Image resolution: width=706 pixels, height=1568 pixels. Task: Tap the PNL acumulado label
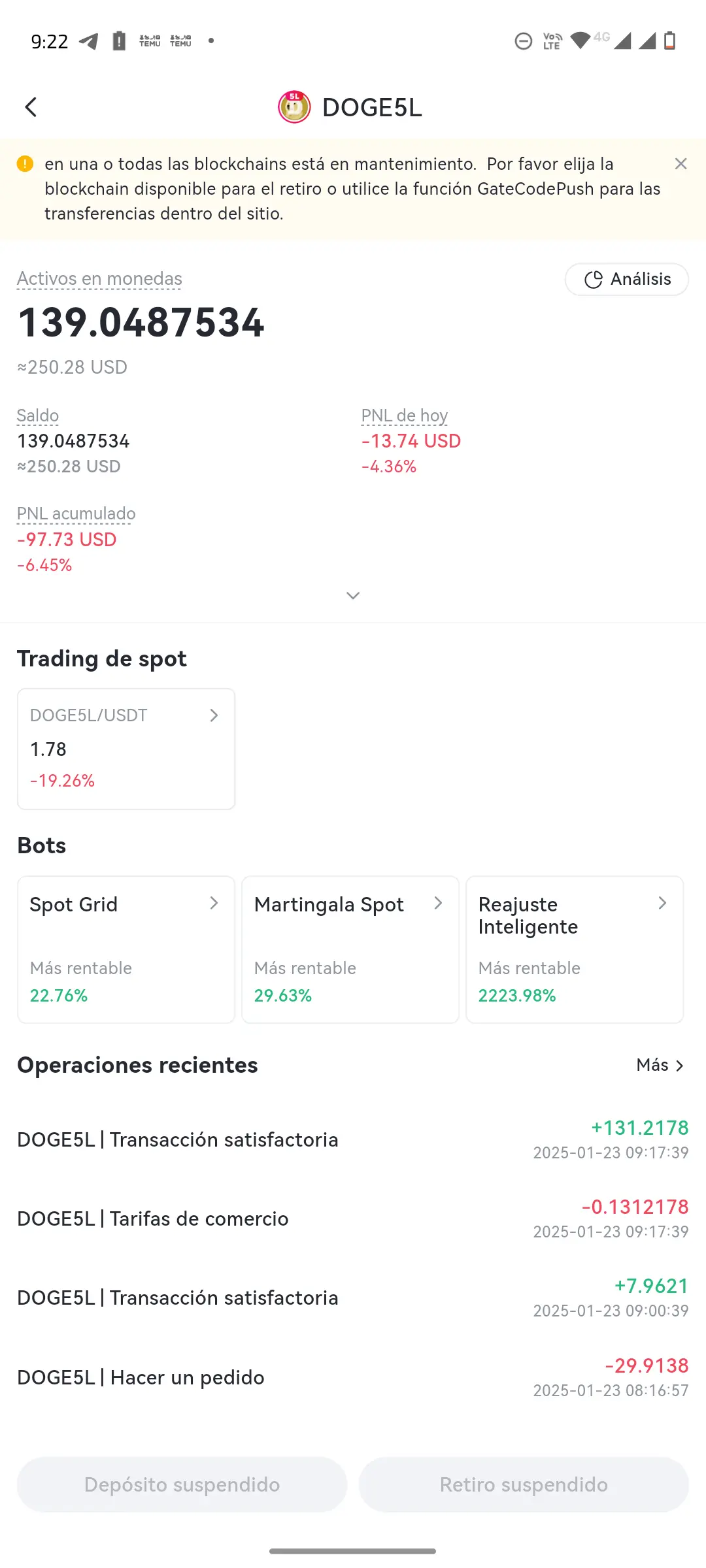point(76,514)
